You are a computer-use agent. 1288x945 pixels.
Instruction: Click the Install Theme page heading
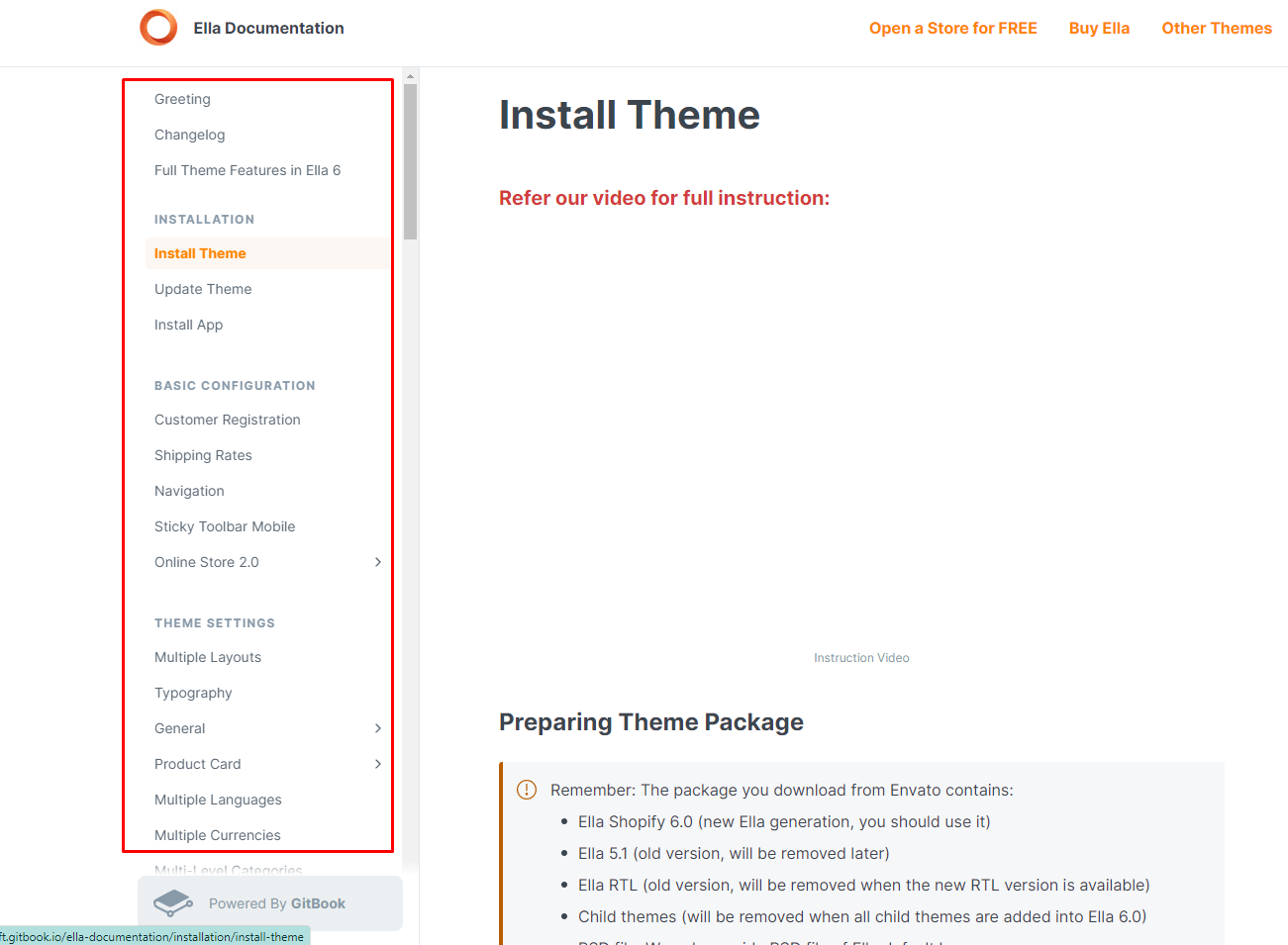pyautogui.click(x=630, y=115)
